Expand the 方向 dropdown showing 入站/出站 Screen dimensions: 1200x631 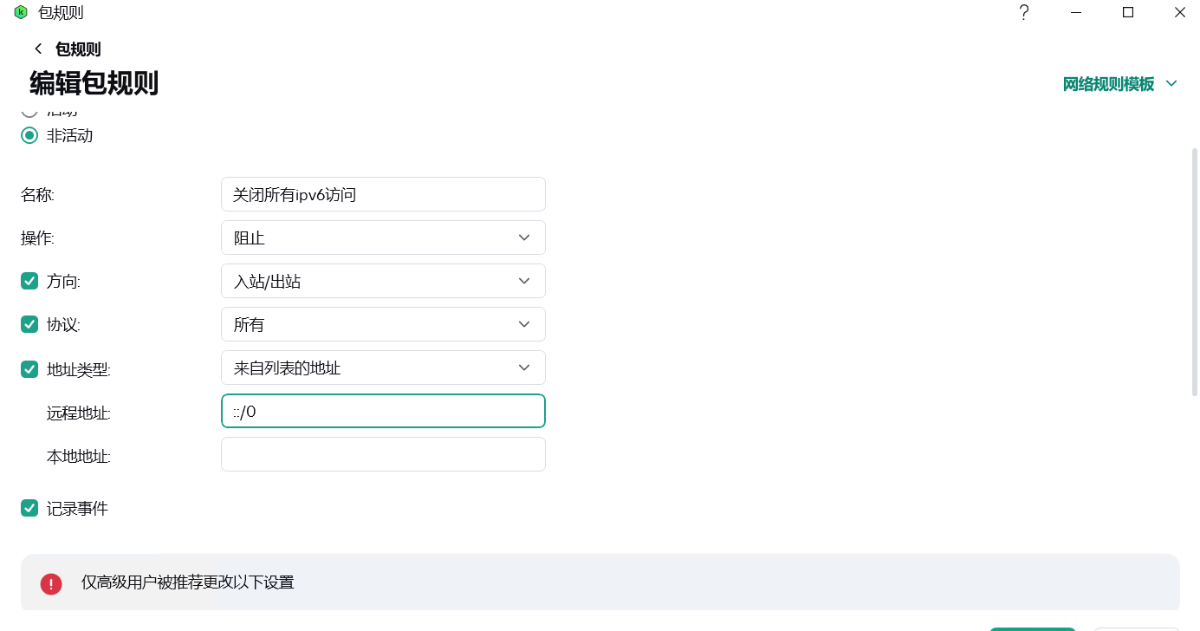pos(383,281)
